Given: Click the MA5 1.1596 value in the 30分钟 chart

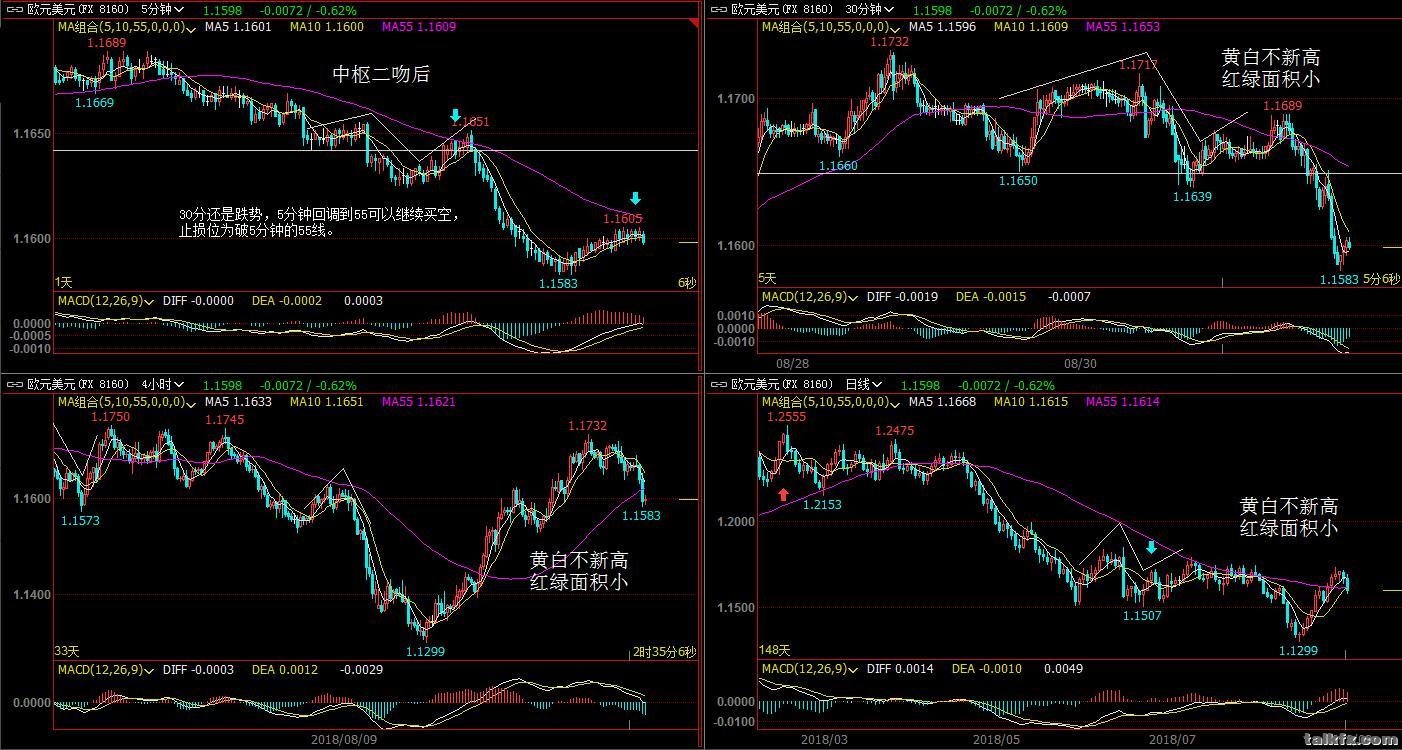Looking at the screenshot, I should [942, 28].
